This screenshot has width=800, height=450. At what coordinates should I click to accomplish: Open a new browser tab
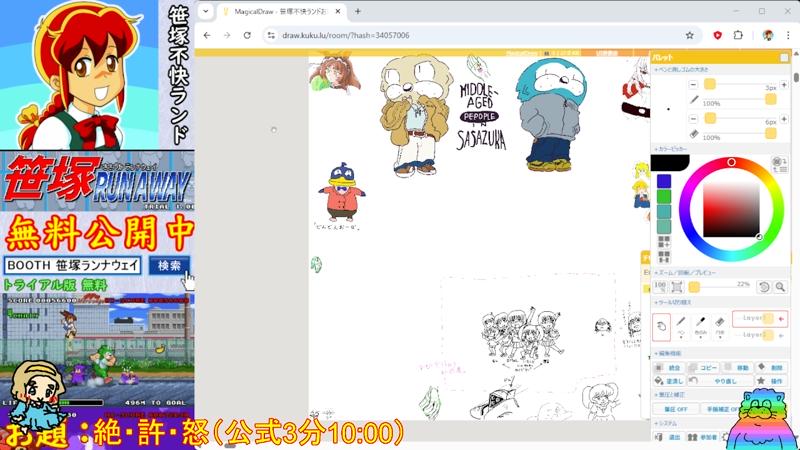pos(358,11)
